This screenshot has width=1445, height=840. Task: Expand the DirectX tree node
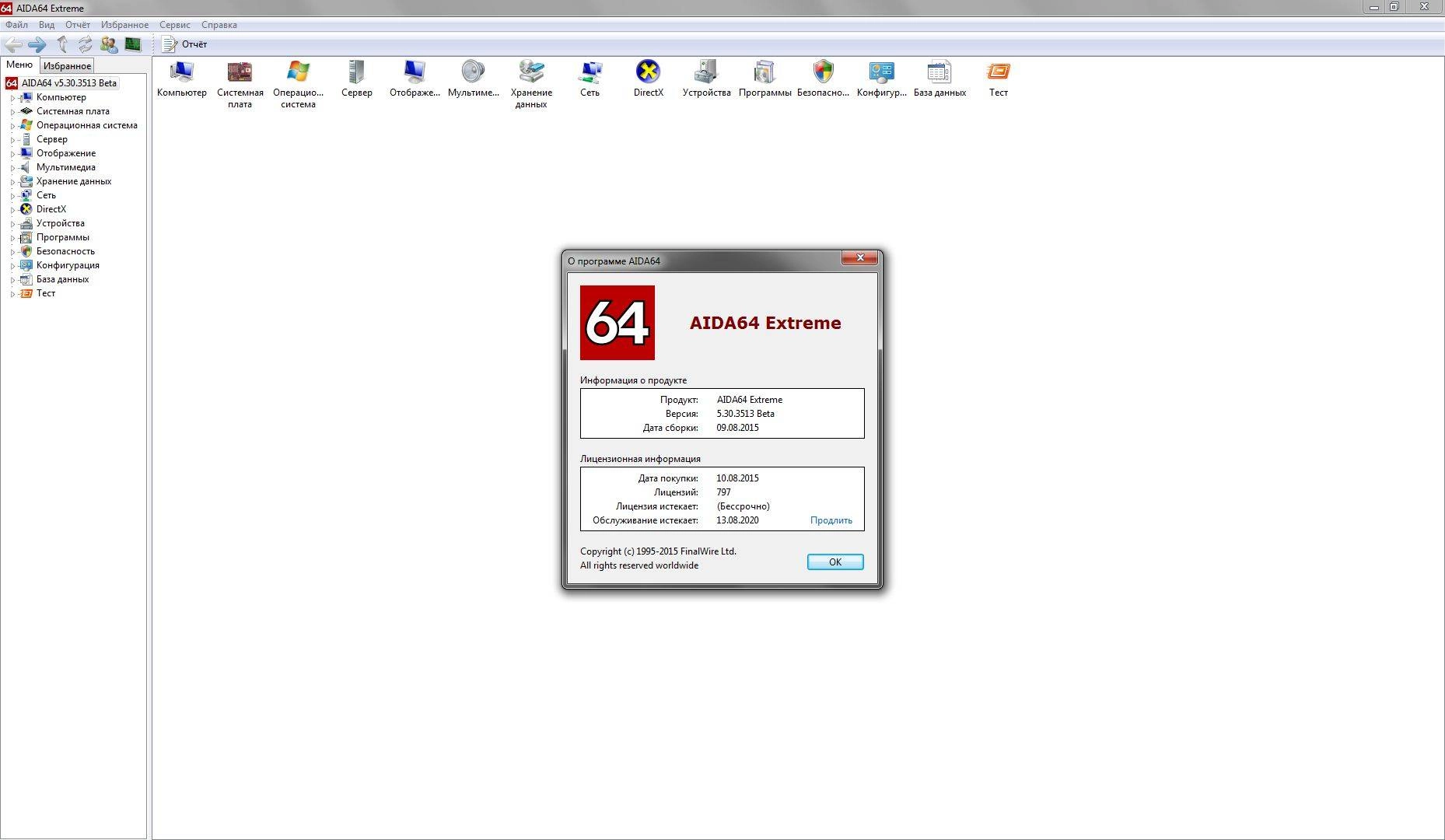pyautogui.click(x=12, y=210)
